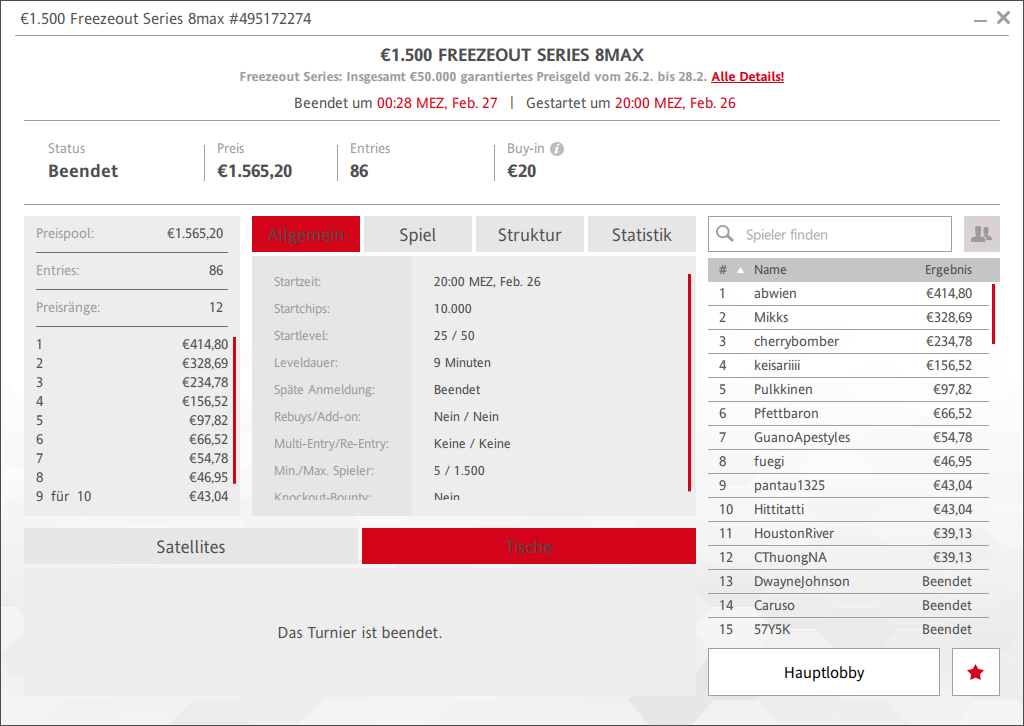1024x726 pixels.
Task: Click the payout list red scrollbar
Action: pyautogui.click(x=234, y=410)
